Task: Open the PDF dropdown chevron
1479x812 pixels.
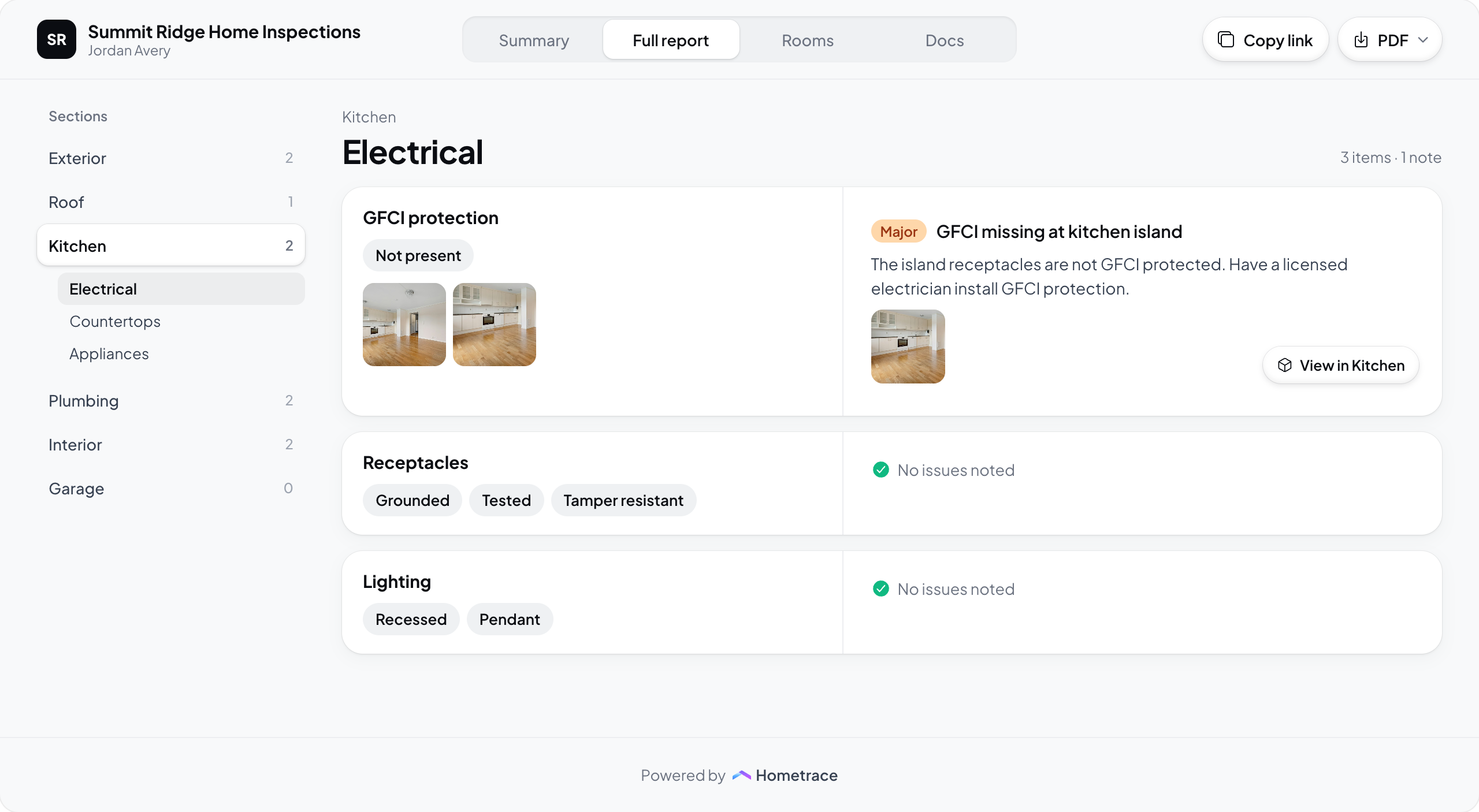Action: 1423,40
